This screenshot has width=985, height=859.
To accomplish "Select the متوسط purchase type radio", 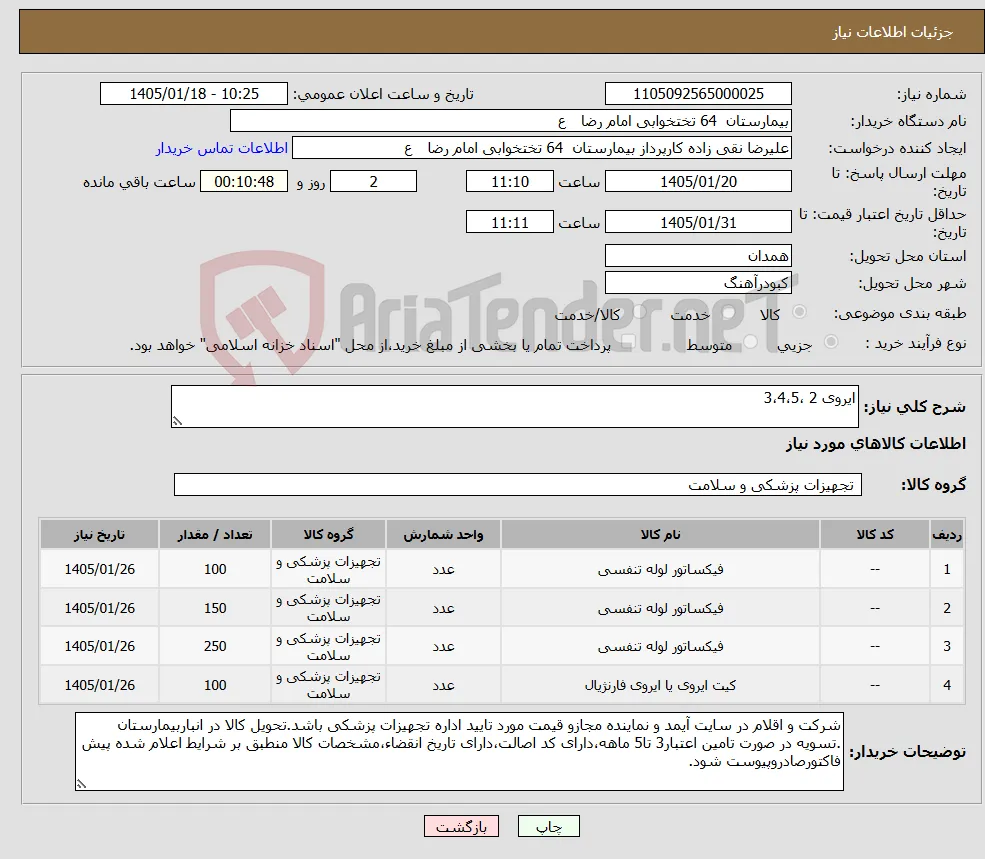I will tap(751, 342).
